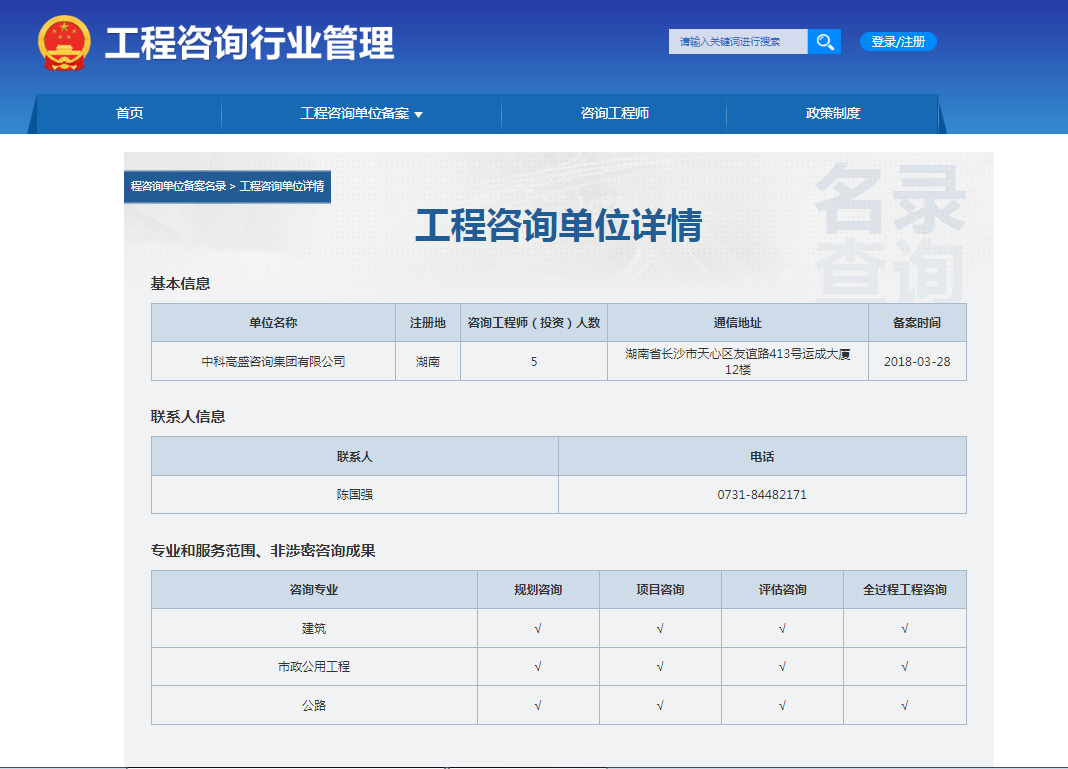The height and width of the screenshot is (769, 1068).
Task: Follow the 程咨询单位备案名录 breadcrumb link
Action: pos(178,186)
